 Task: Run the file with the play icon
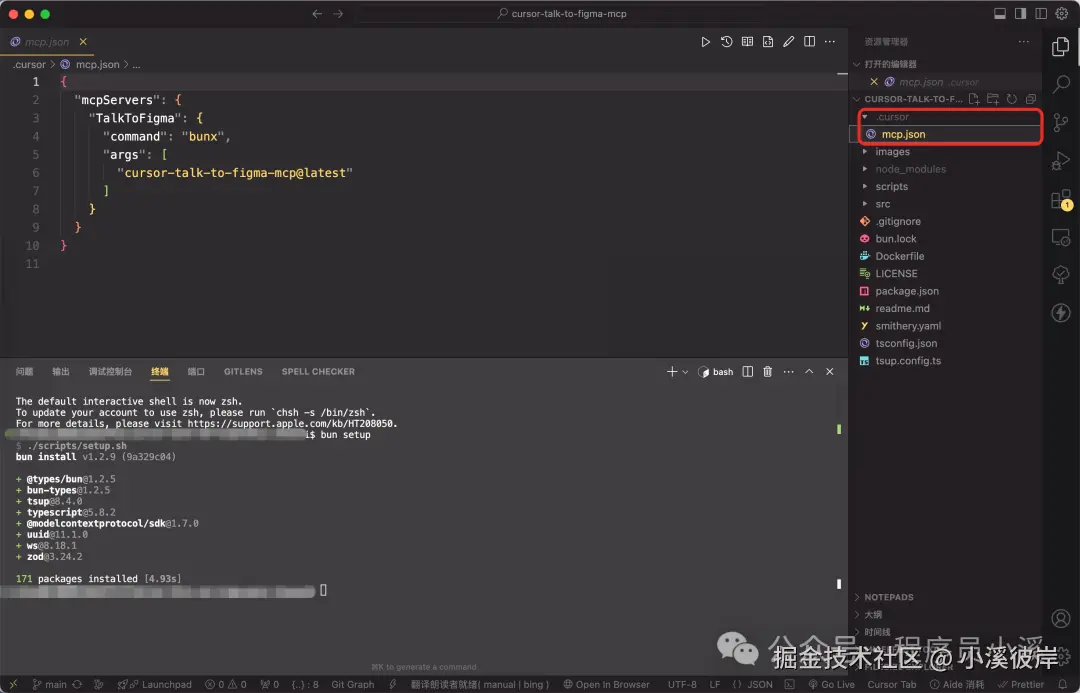[705, 42]
